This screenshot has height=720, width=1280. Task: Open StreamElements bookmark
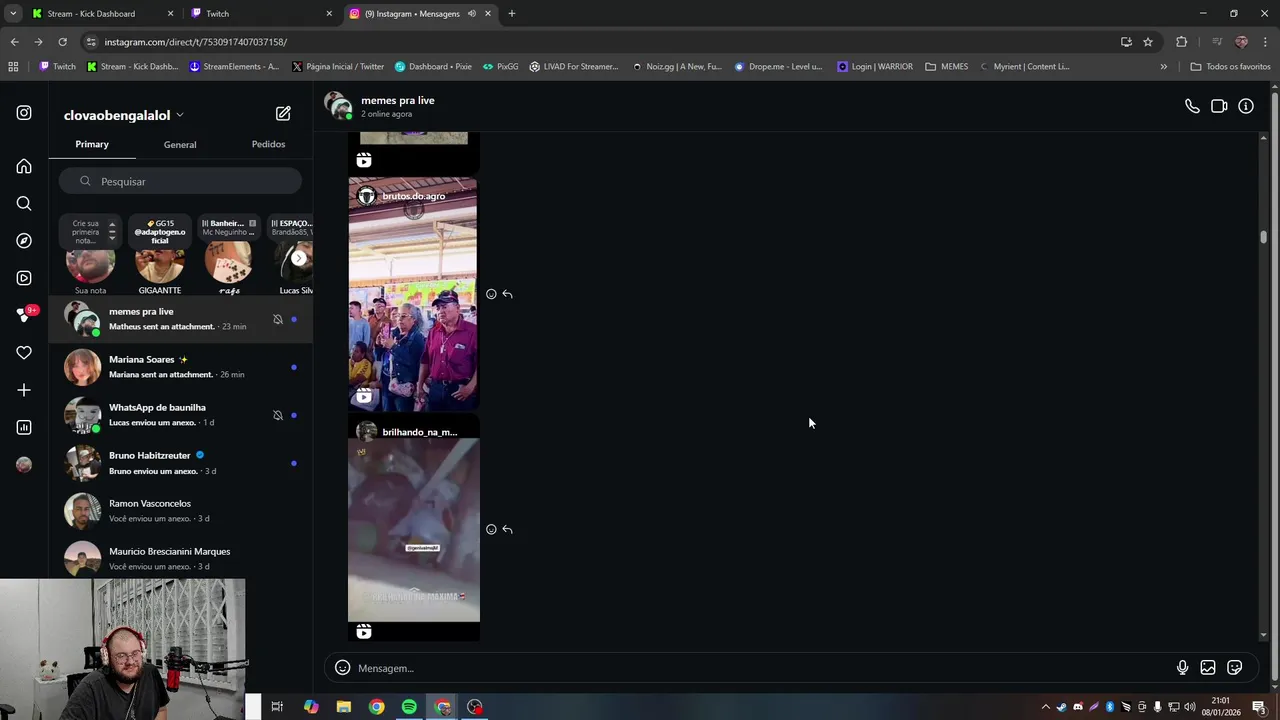point(234,67)
